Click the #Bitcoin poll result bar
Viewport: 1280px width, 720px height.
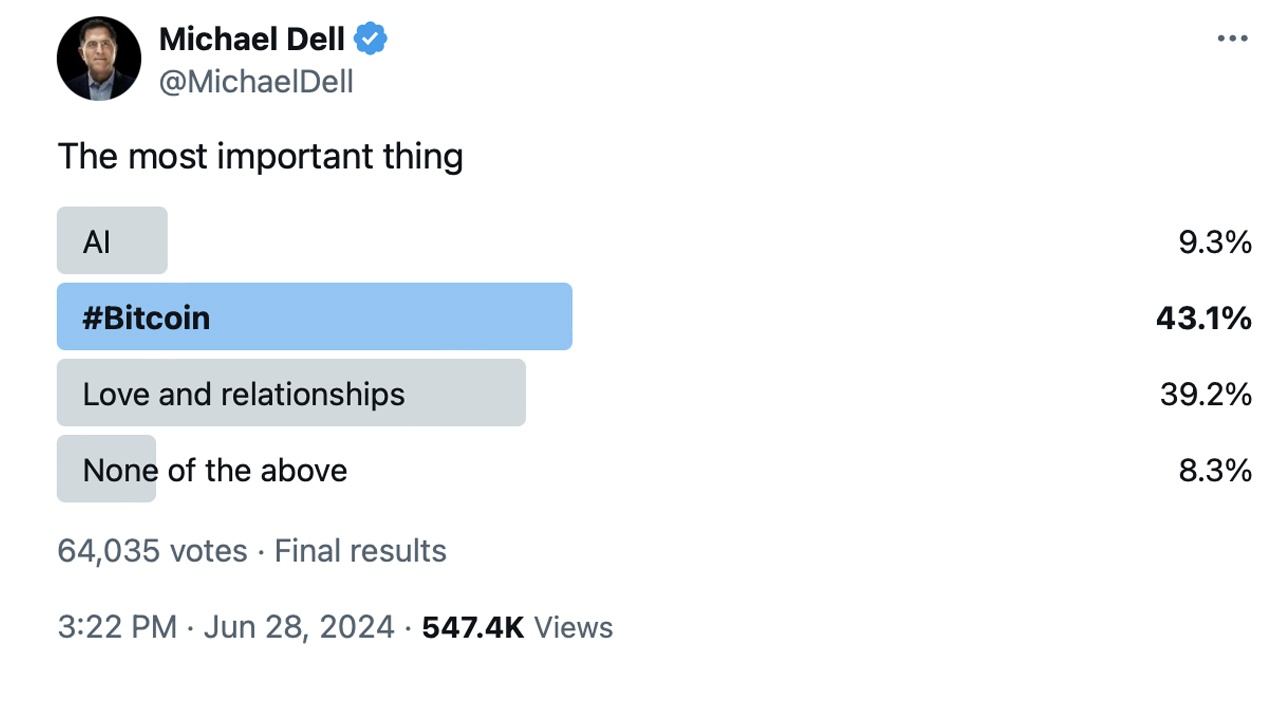click(x=315, y=316)
